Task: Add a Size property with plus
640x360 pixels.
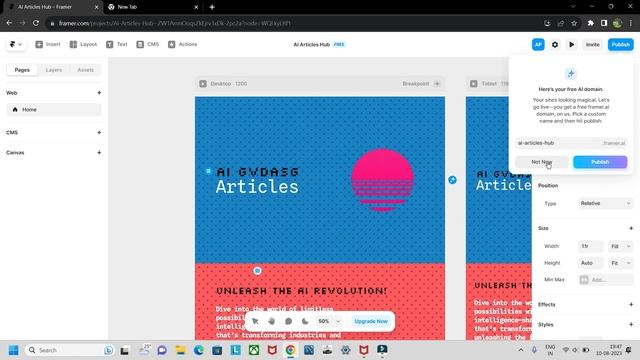Action: 631,228
